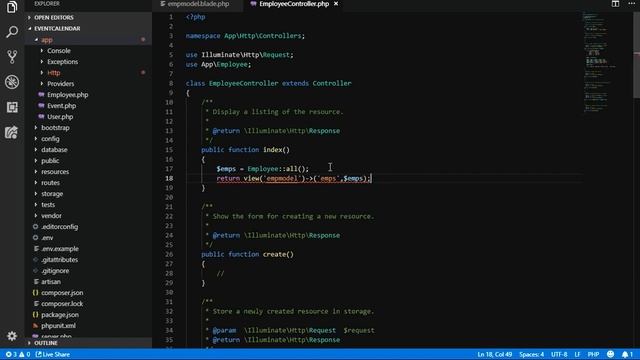Click the code minimap overview
The height and width of the screenshot is (360, 640).
tap(607, 61)
